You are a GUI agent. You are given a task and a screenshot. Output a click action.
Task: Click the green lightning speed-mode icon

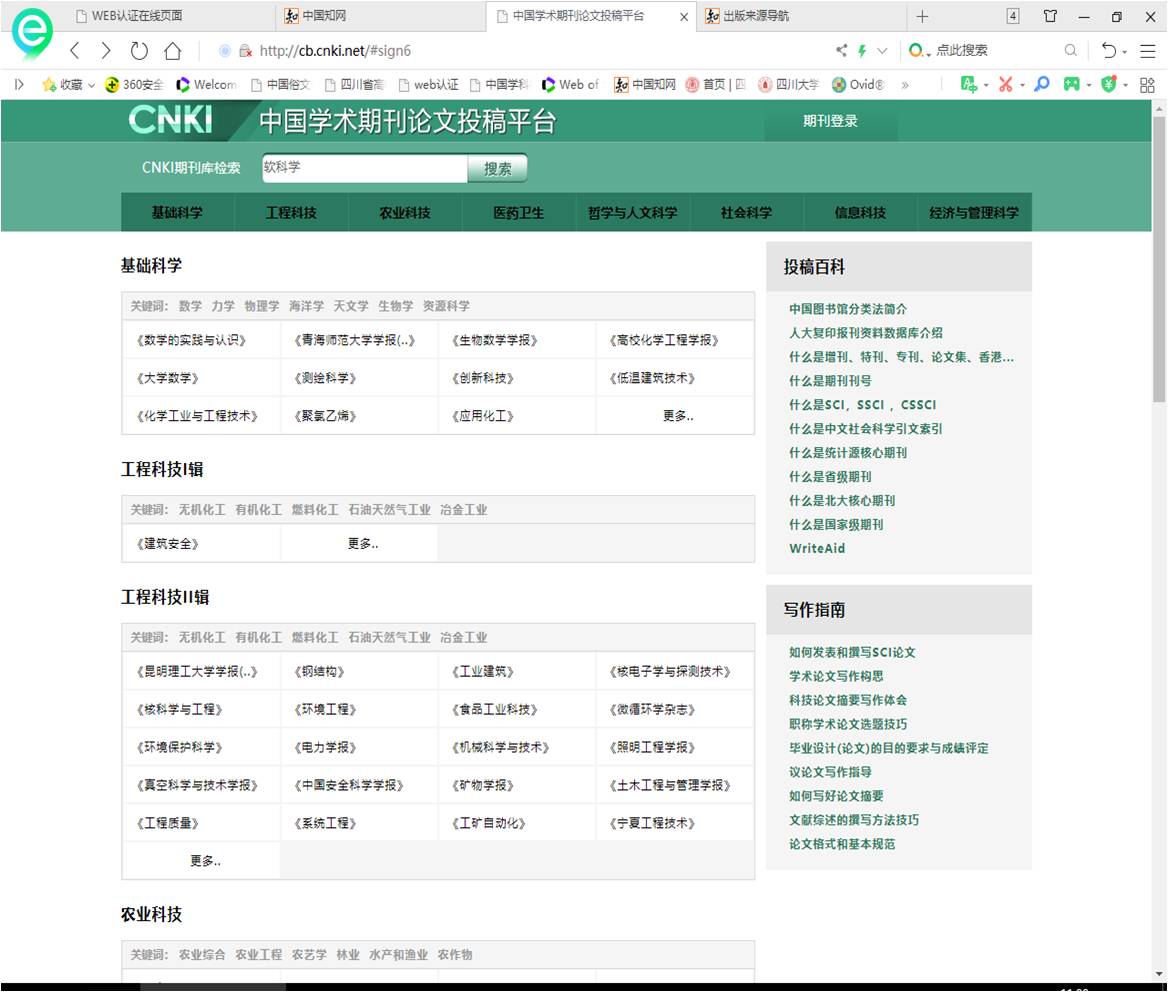[x=862, y=50]
